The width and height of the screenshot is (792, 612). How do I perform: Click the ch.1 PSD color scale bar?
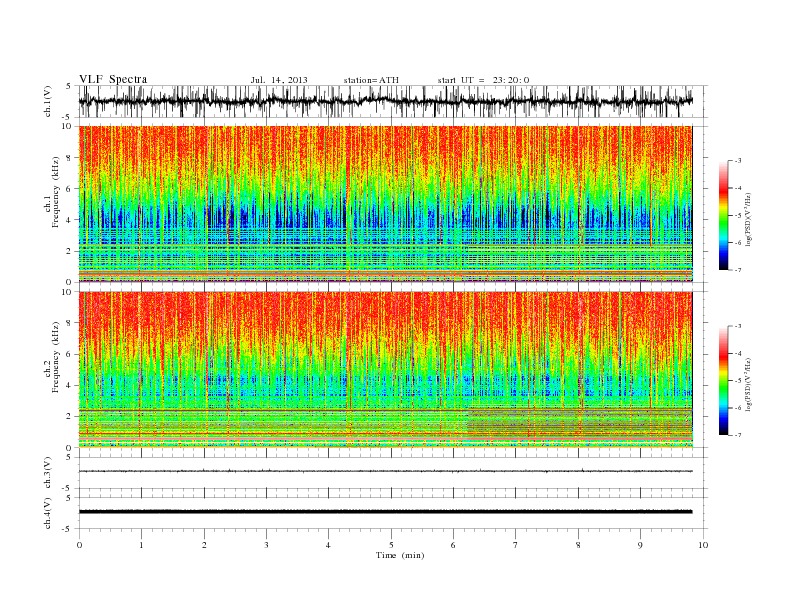coord(723,215)
